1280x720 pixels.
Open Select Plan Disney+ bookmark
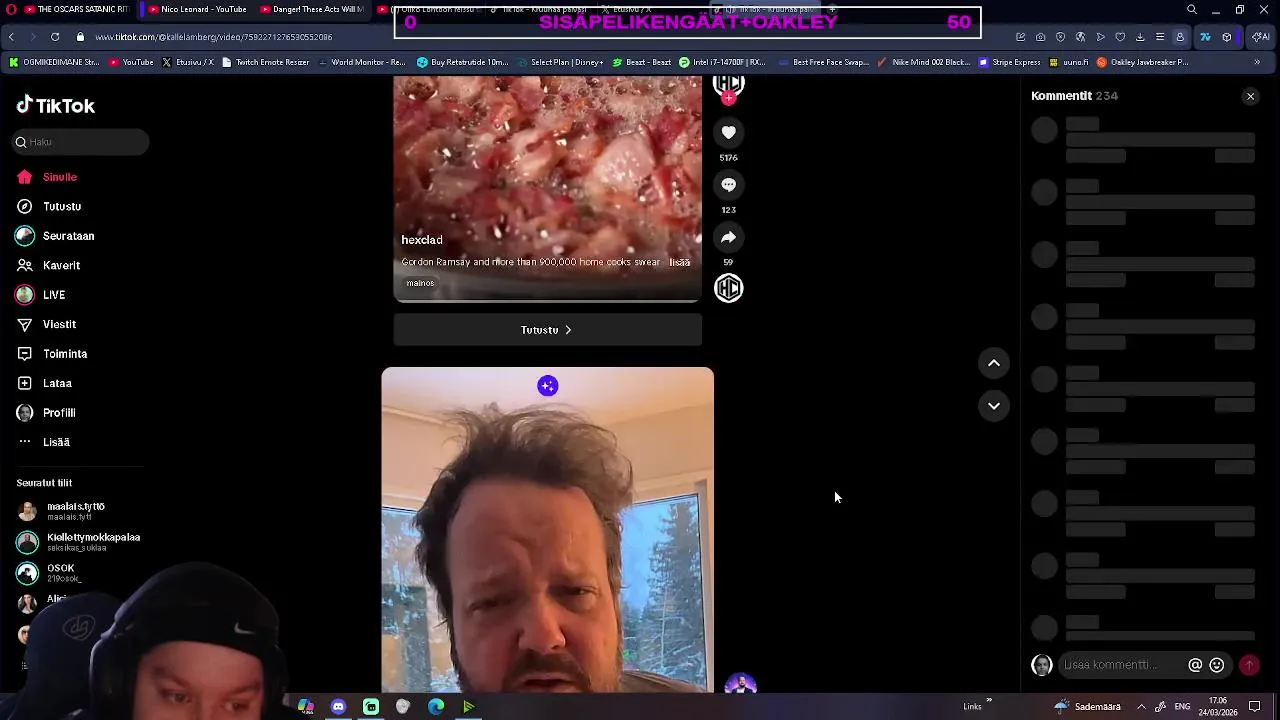(559, 62)
